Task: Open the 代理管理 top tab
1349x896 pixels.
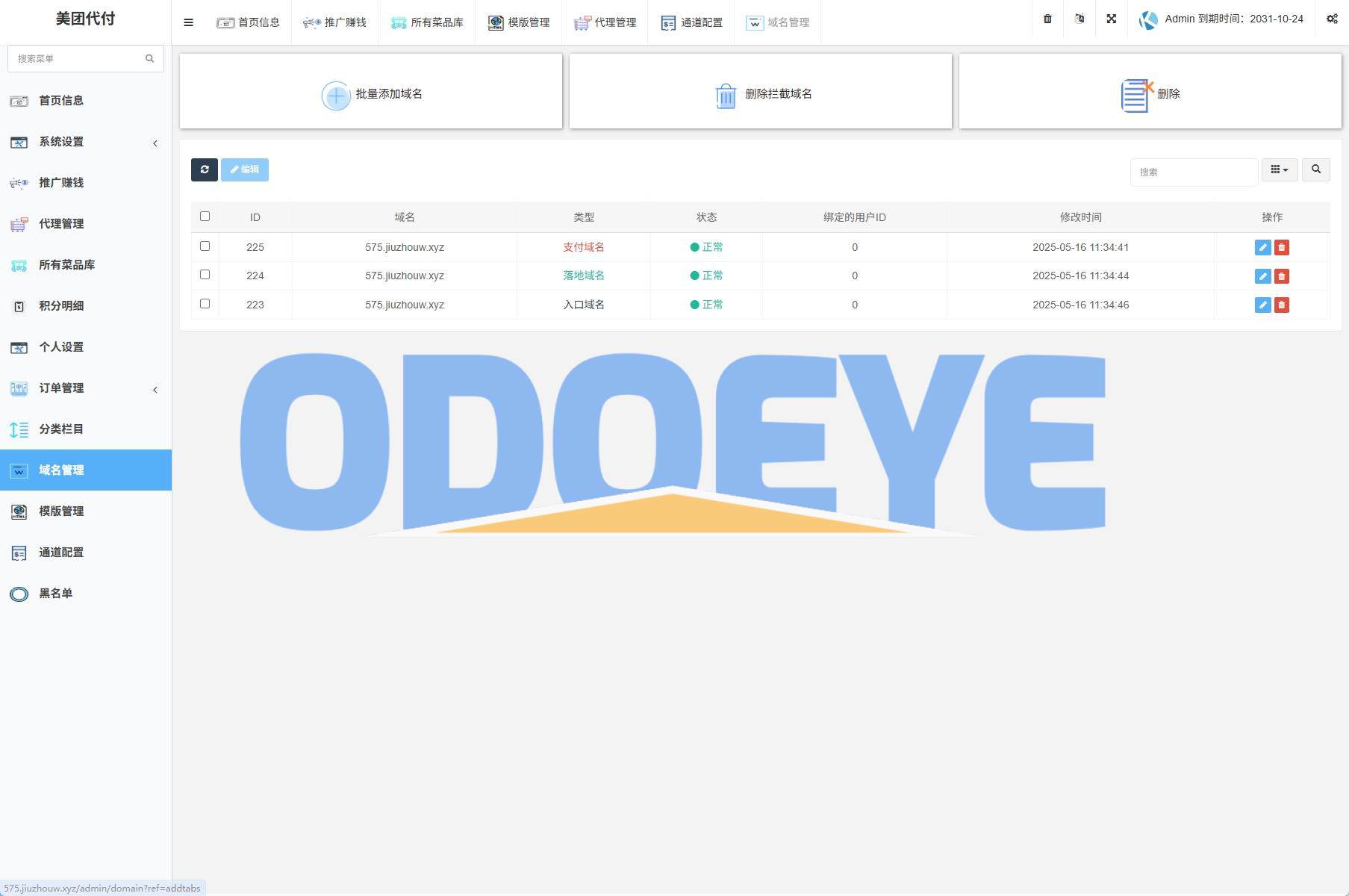Action: click(x=605, y=22)
